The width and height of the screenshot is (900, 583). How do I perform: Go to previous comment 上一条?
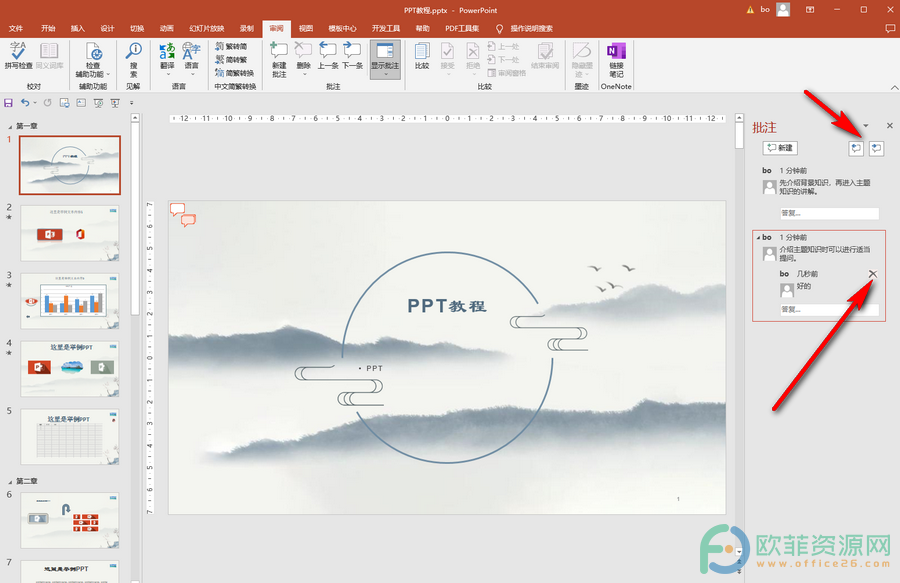(328, 56)
